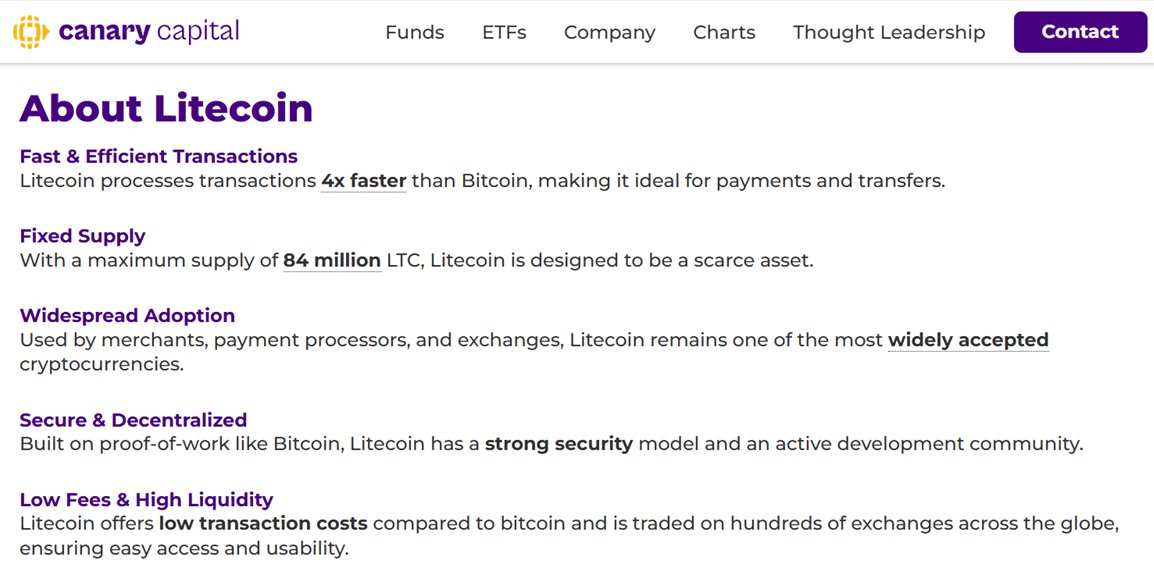The image size is (1154, 576).
Task: Click the bold "strong security" text
Action: [x=558, y=444]
